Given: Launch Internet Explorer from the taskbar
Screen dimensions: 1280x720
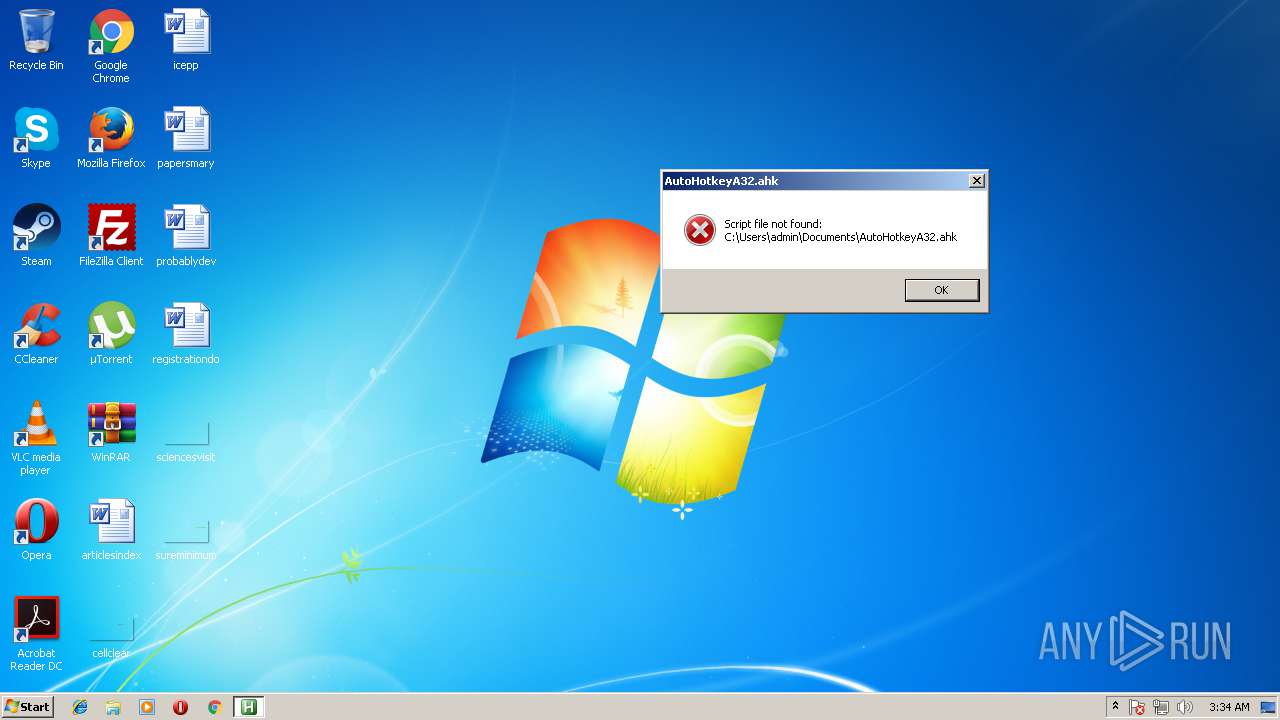Looking at the screenshot, I should [x=80, y=707].
